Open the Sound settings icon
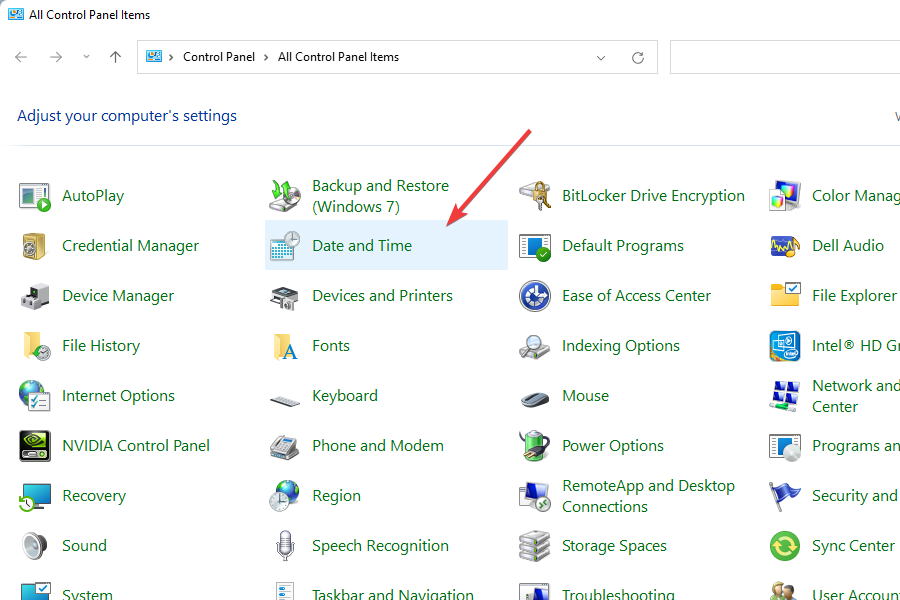 (x=84, y=546)
